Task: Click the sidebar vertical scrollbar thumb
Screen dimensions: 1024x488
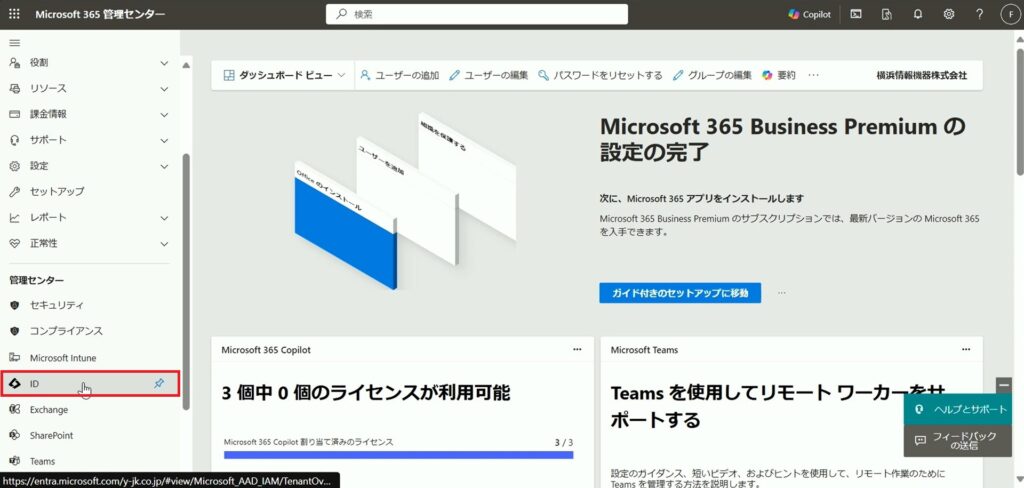Action: click(186, 282)
